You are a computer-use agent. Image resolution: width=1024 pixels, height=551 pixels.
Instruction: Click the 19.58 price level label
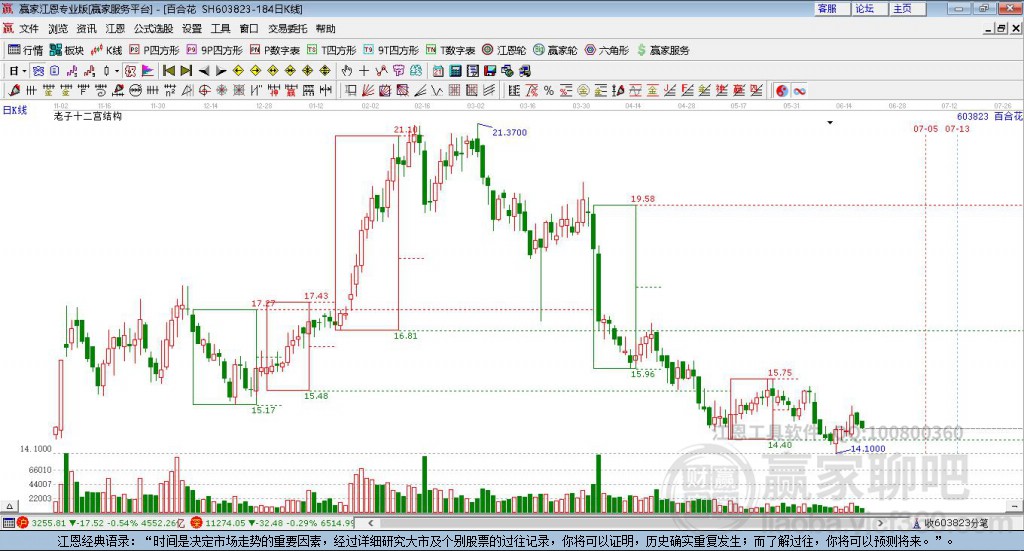point(643,199)
